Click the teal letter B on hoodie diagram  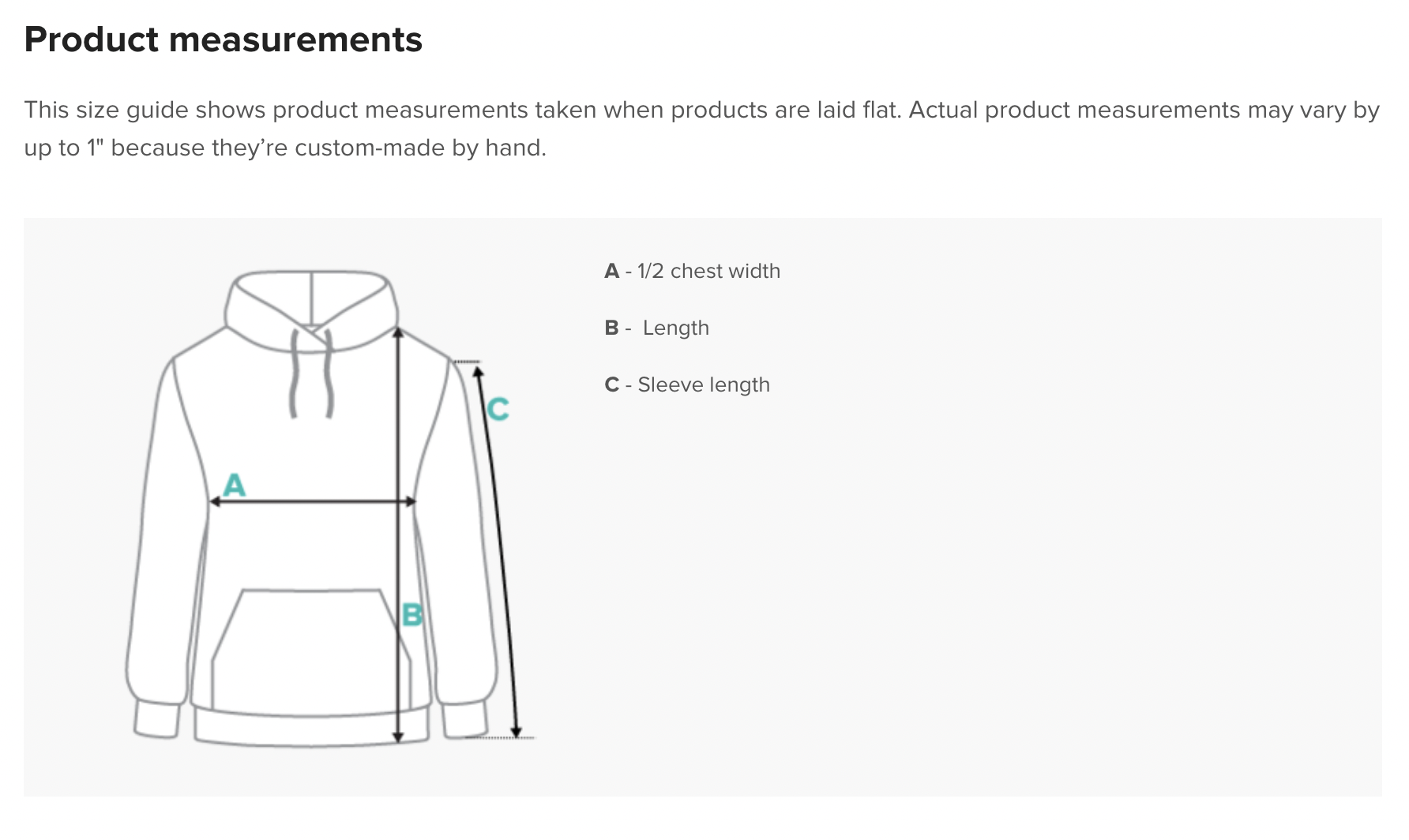(412, 614)
